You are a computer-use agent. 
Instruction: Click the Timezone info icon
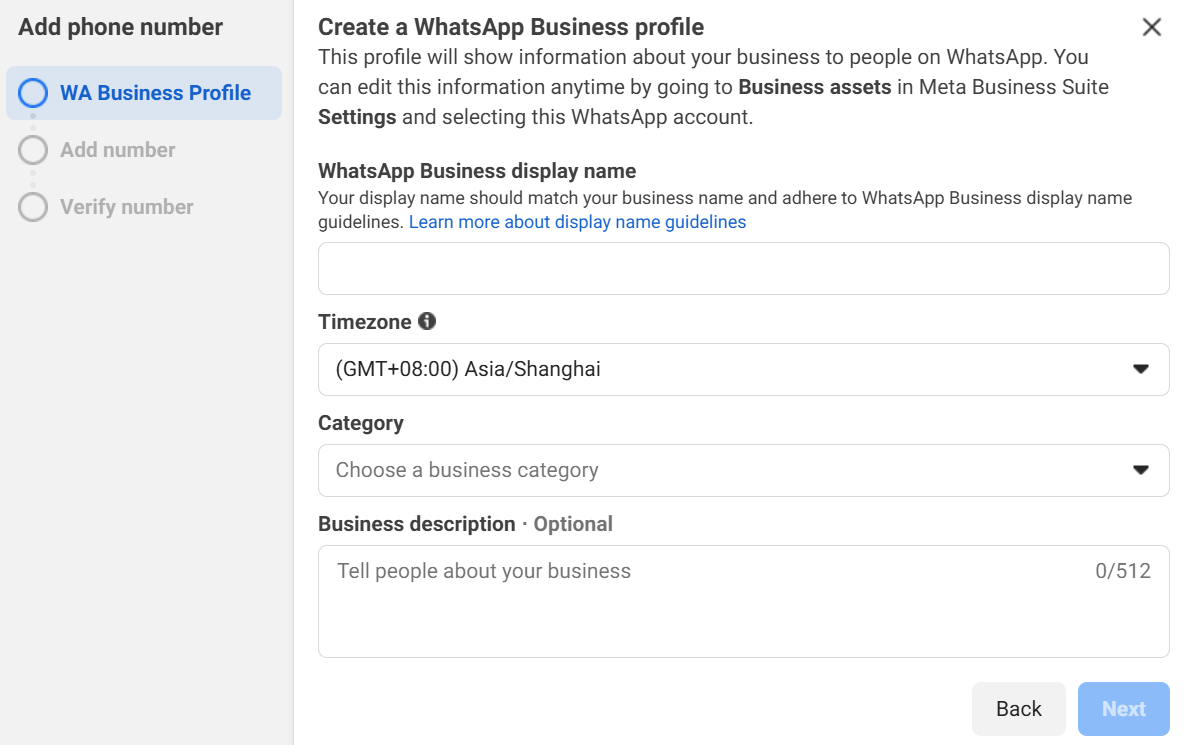pyautogui.click(x=428, y=321)
